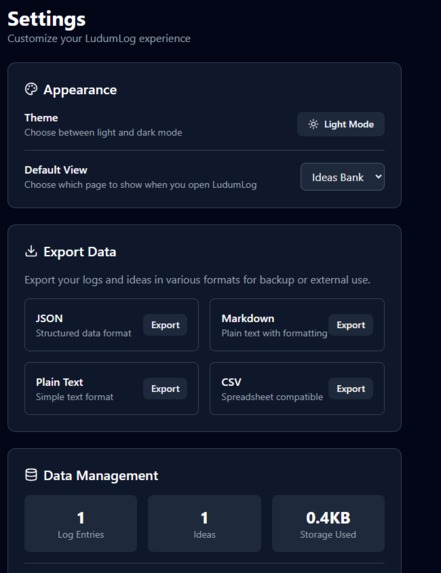Export data in JSON format

pos(165,325)
